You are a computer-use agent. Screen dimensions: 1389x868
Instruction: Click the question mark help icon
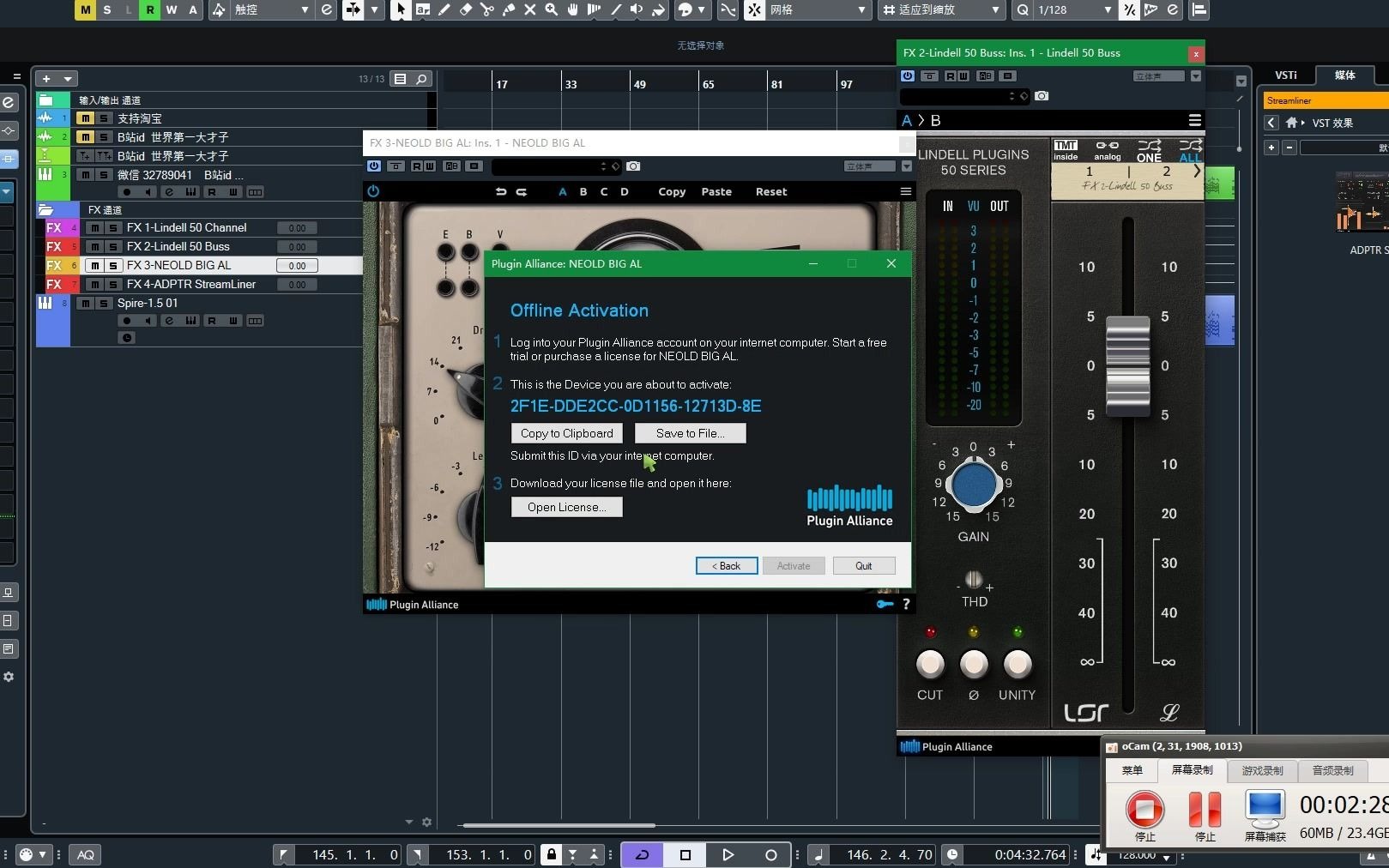tap(906, 605)
